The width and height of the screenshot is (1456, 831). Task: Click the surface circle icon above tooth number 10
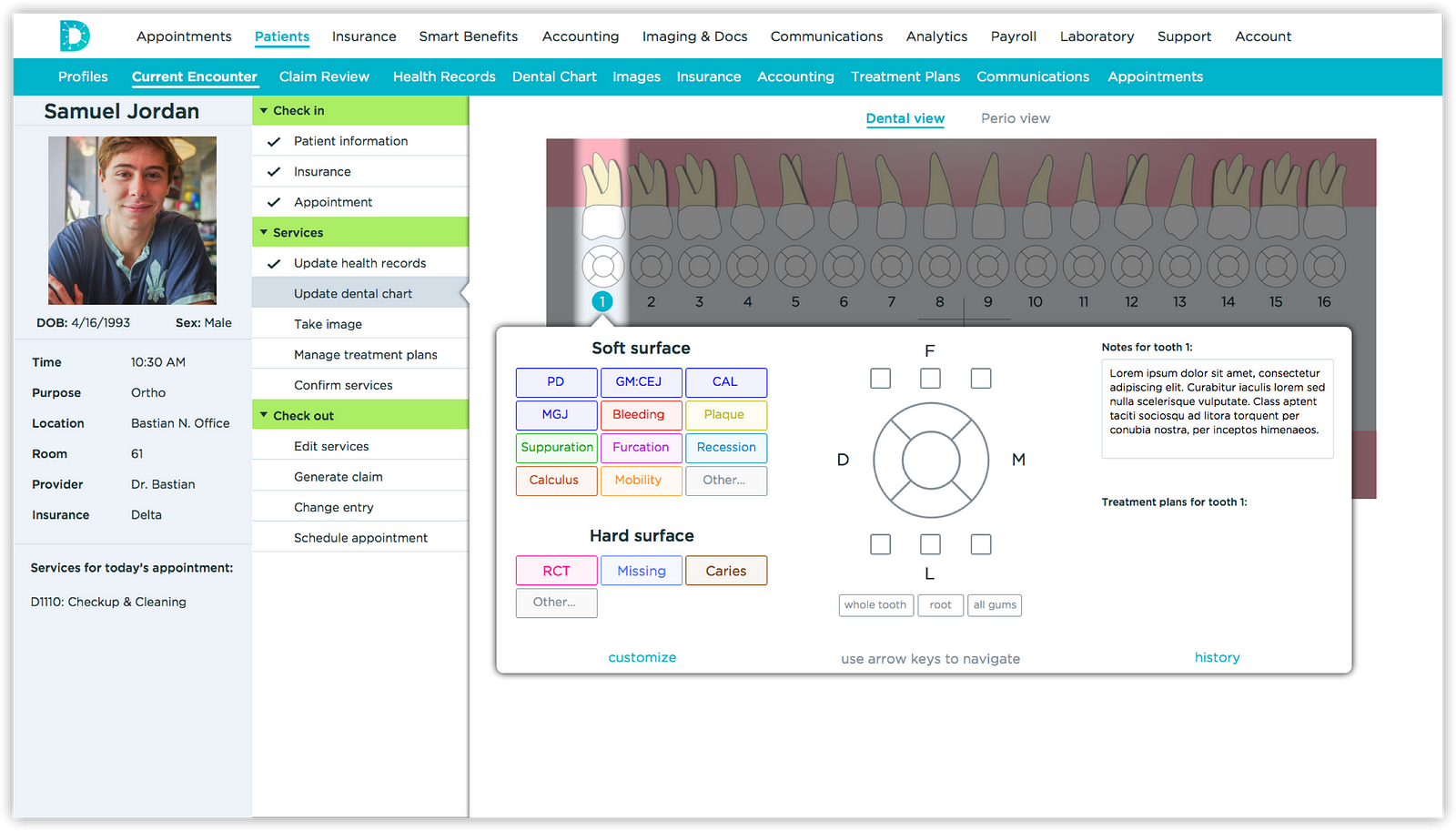(1036, 267)
